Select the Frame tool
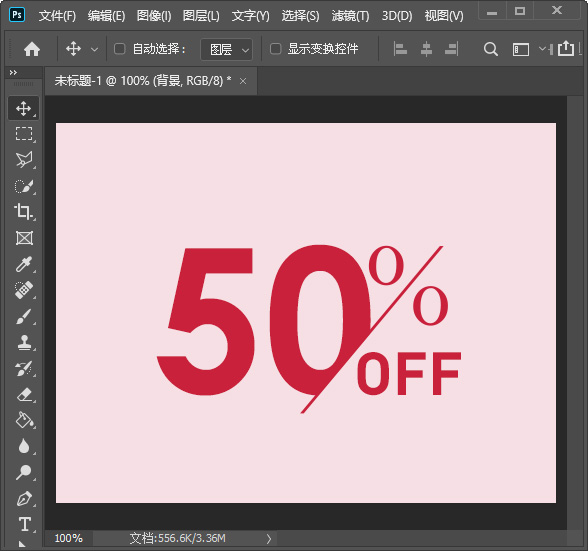The height and width of the screenshot is (551, 588). click(x=24, y=238)
